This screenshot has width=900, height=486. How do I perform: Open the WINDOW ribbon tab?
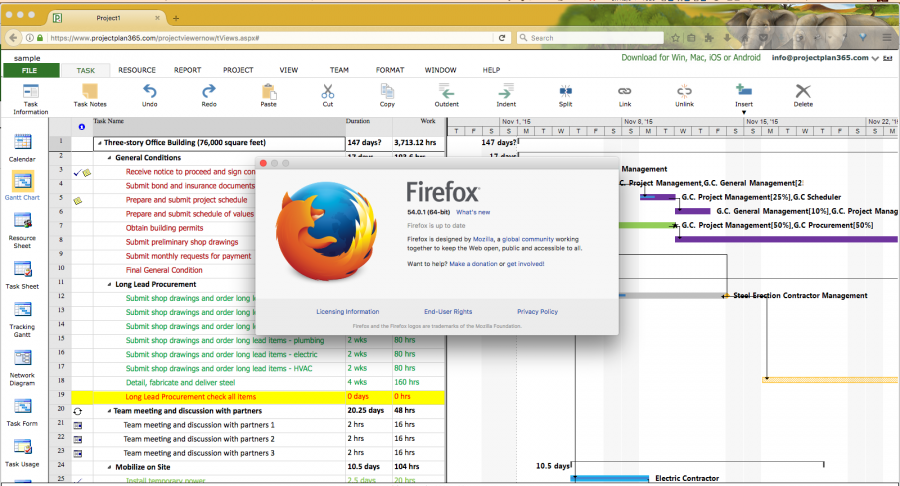(440, 70)
